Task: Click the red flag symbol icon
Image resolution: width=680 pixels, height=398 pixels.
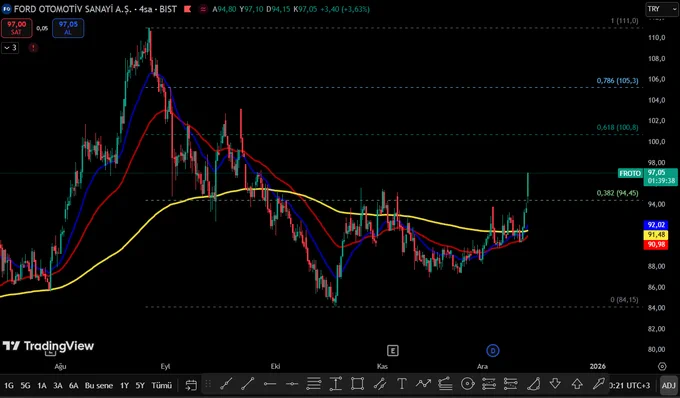Action: (187, 9)
